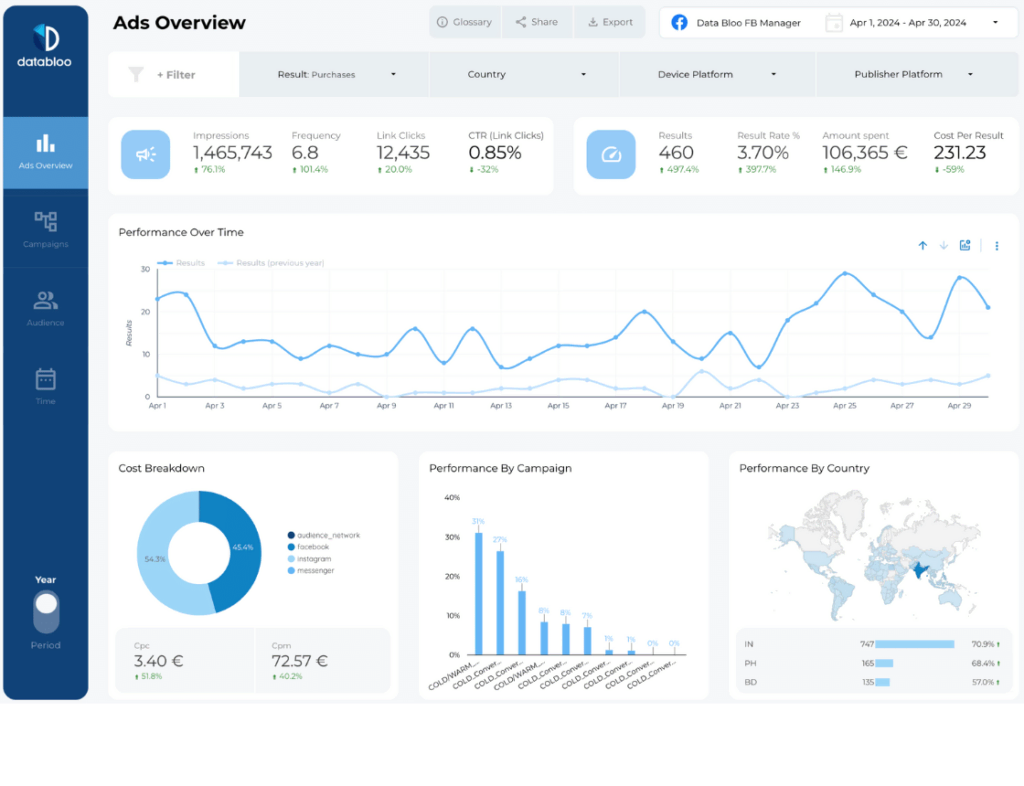Image resolution: width=1024 pixels, height=786 pixels.
Task: Click the chart explore icon
Action: click(x=965, y=246)
